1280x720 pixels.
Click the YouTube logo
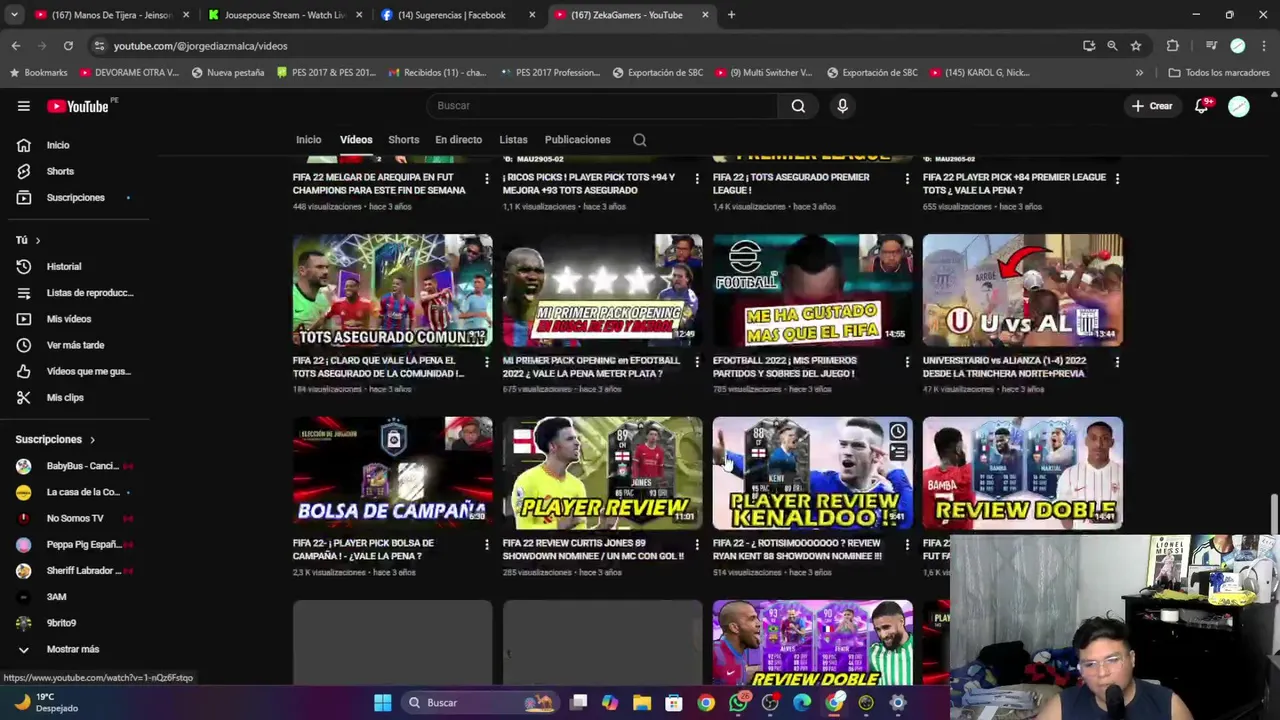[78, 106]
